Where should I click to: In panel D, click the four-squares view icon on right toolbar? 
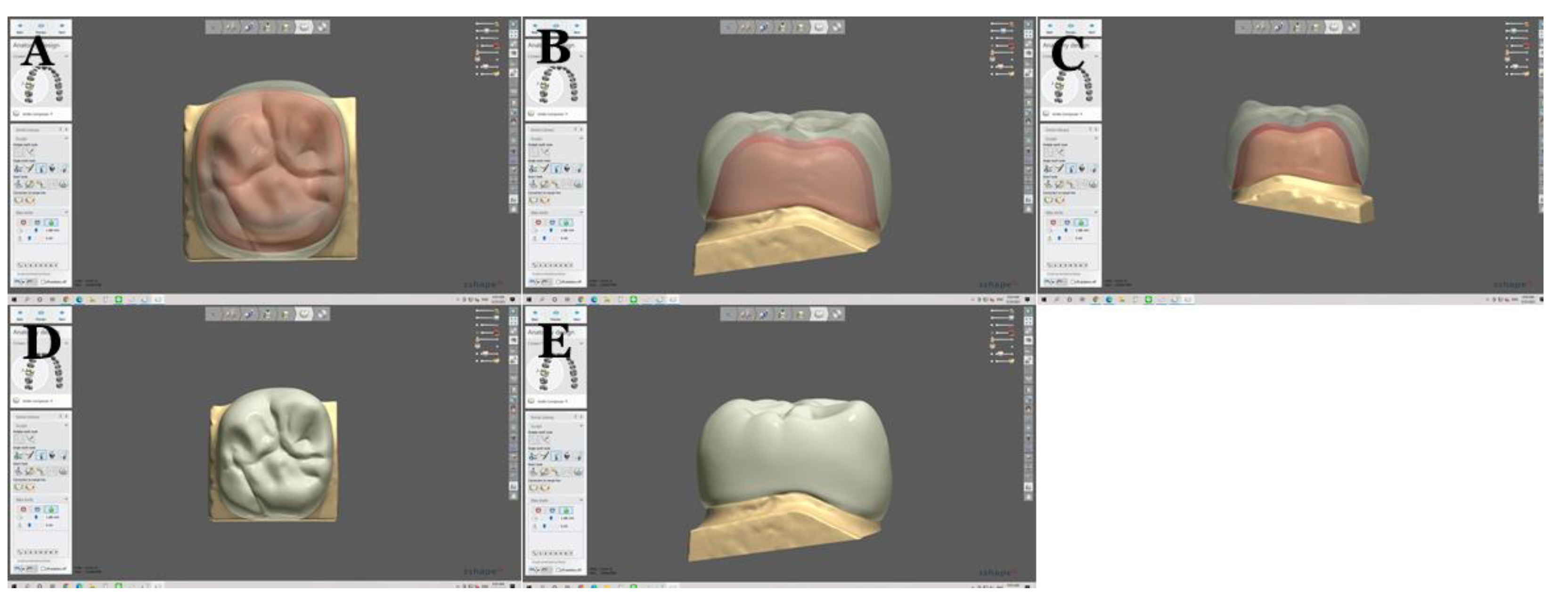click(513, 321)
